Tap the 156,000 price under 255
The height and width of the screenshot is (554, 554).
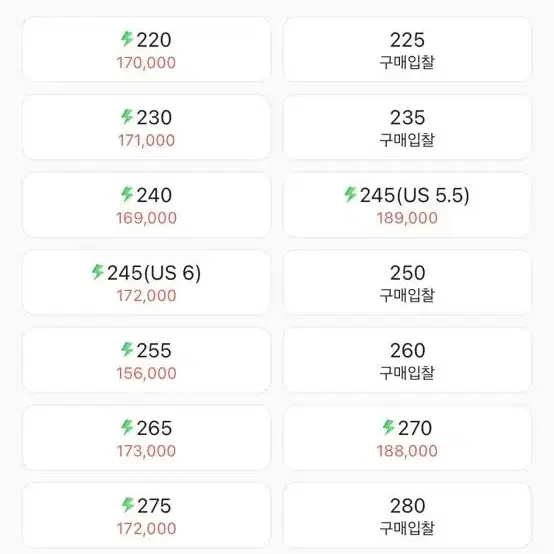pyautogui.click(x=147, y=373)
